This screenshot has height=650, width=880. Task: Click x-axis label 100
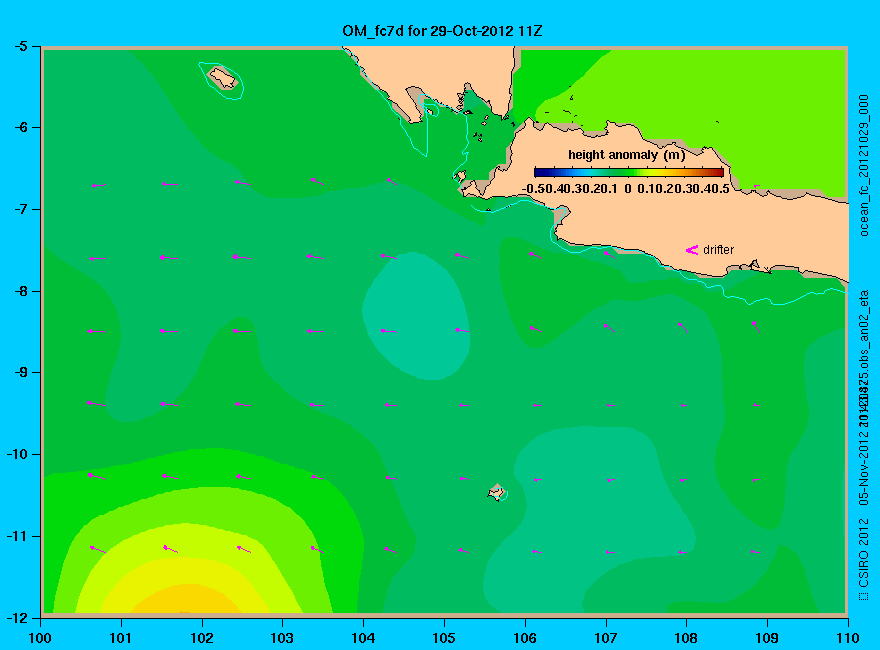tap(40, 638)
